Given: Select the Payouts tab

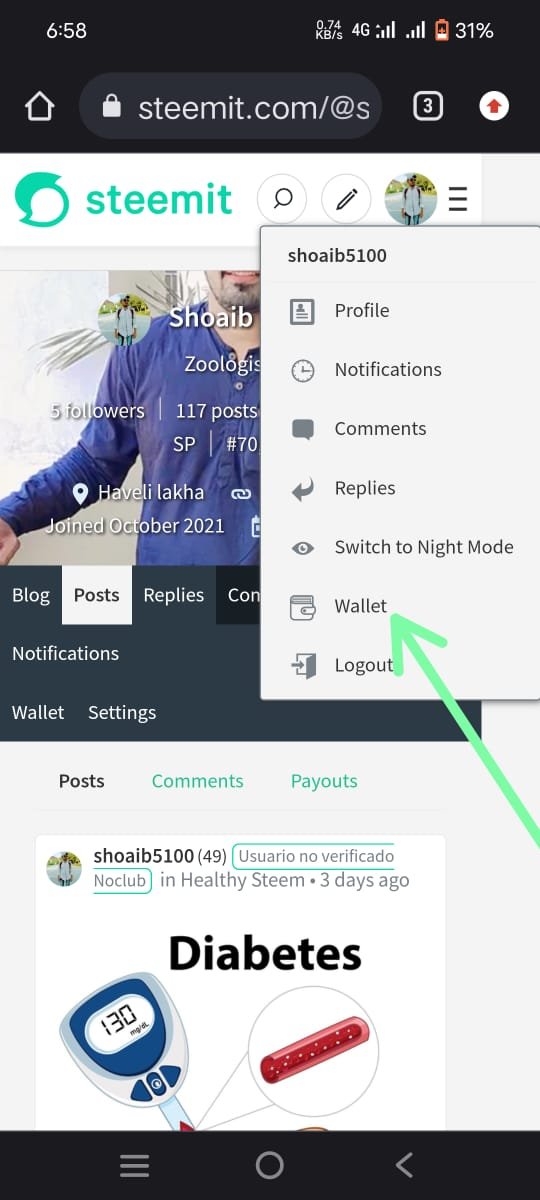Looking at the screenshot, I should [324, 781].
